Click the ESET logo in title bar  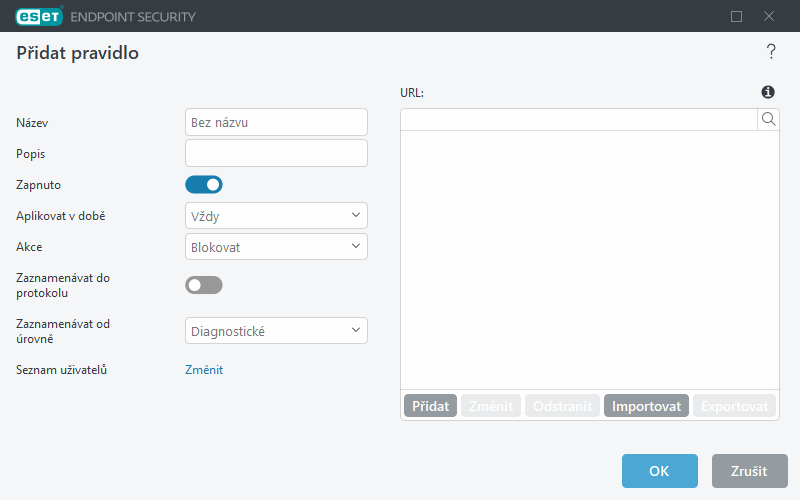[x=39, y=16]
